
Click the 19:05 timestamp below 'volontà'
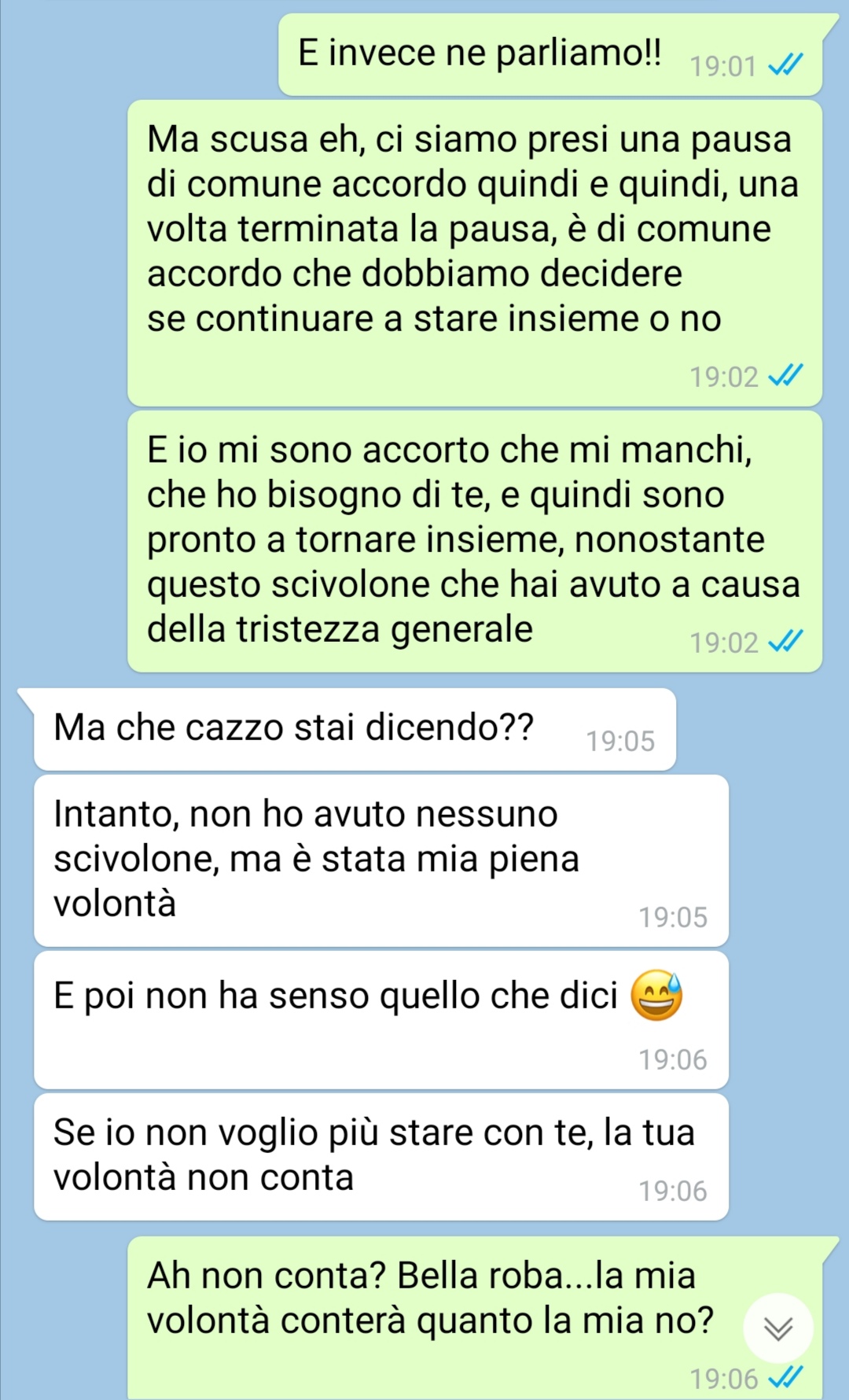pyautogui.click(x=673, y=917)
